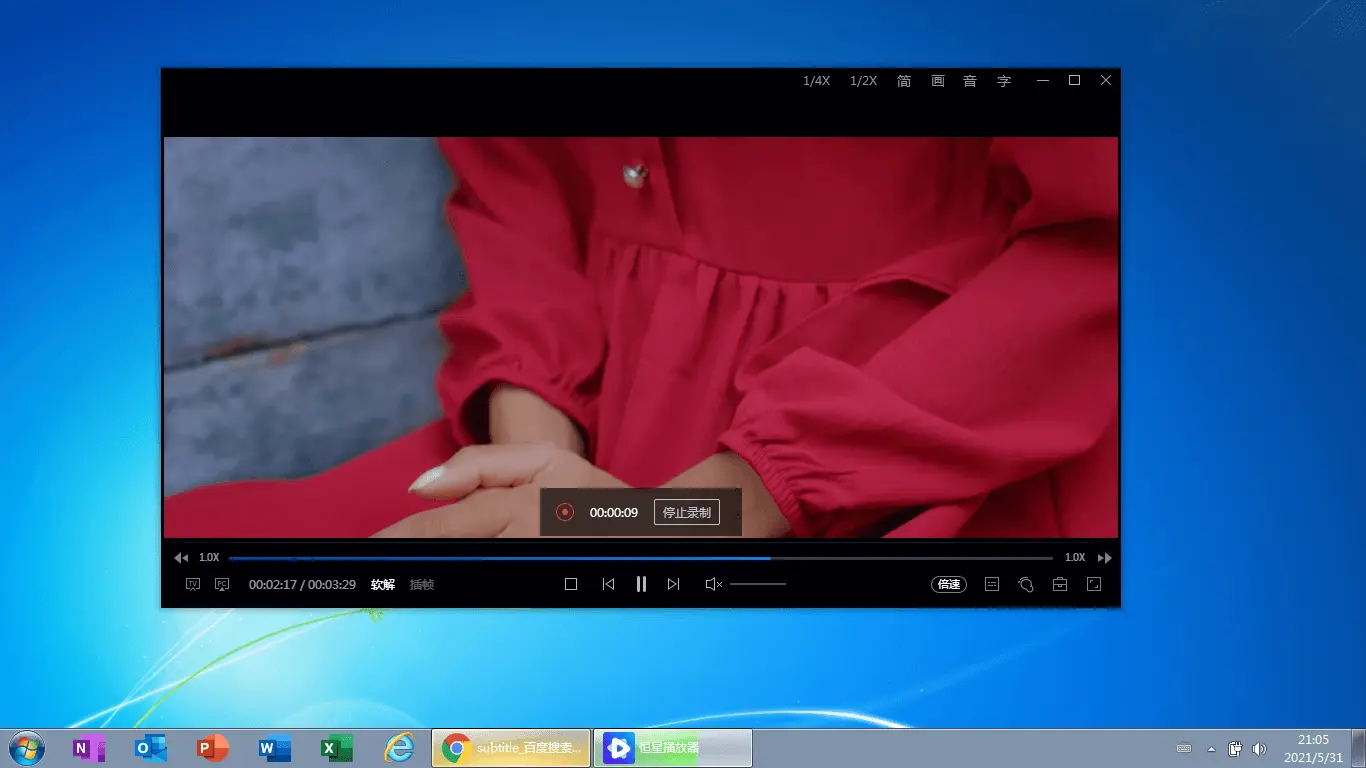The image size is (1366, 768).
Task: Close the player window
Action: 1105,80
